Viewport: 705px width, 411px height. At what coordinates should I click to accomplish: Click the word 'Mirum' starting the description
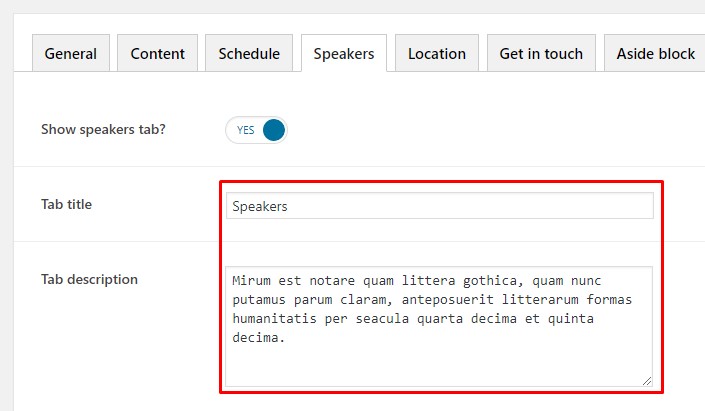(252, 281)
